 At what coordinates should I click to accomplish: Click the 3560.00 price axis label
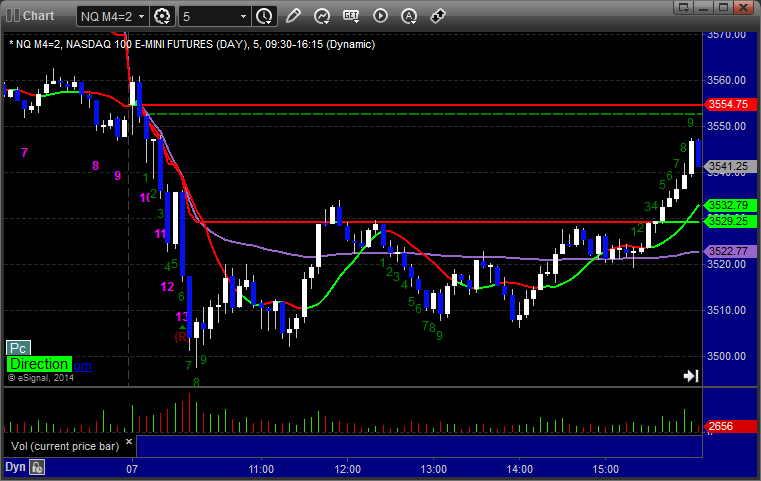pyautogui.click(x=727, y=80)
